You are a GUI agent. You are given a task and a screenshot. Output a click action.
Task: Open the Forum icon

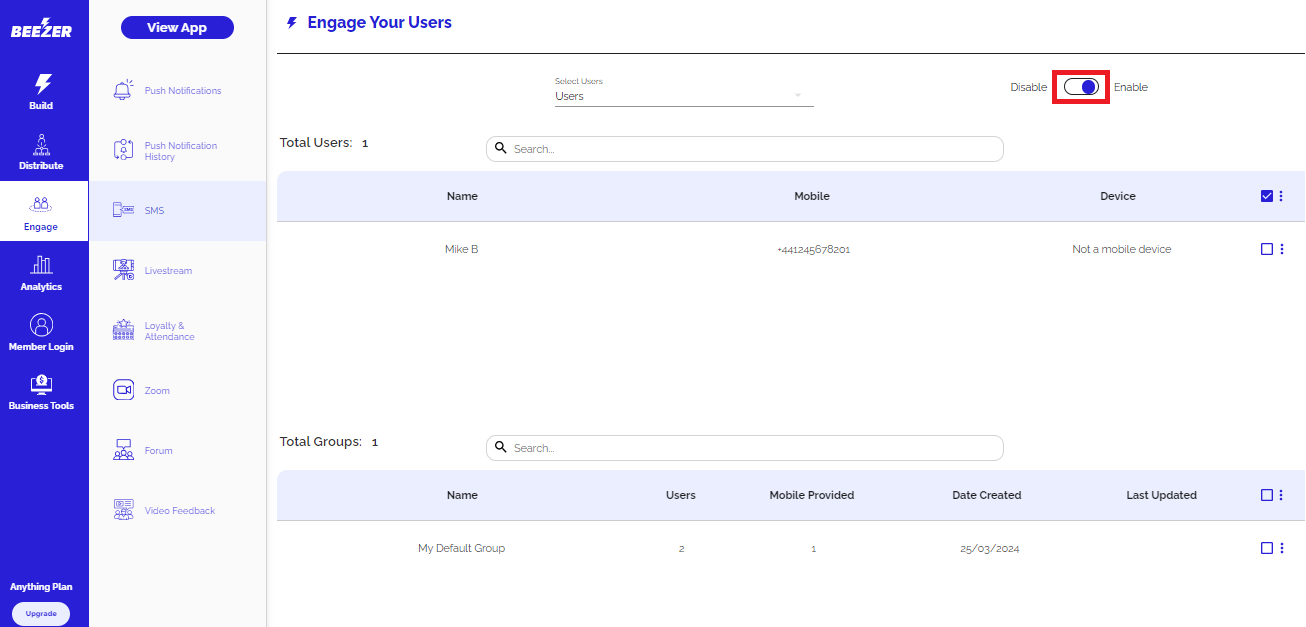124,450
